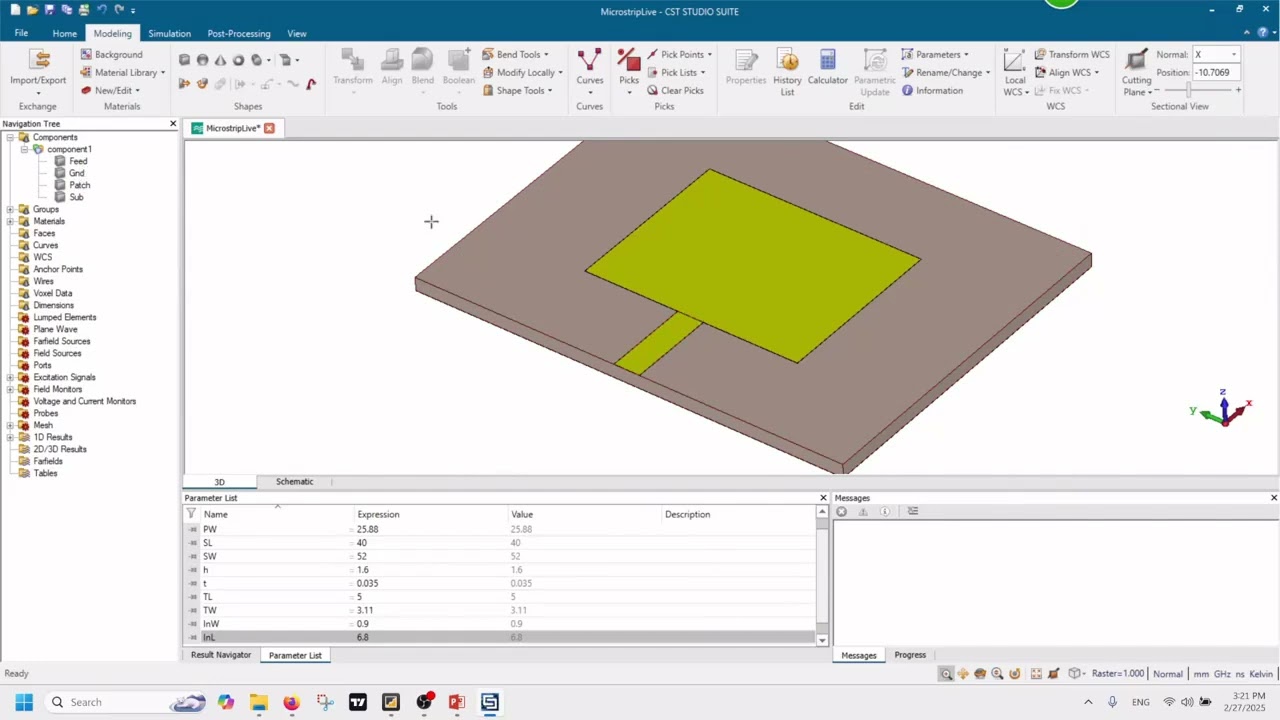This screenshot has height=720, width=1280.
Task: Click the Local WCS icon
Action: coord(1015,60)
